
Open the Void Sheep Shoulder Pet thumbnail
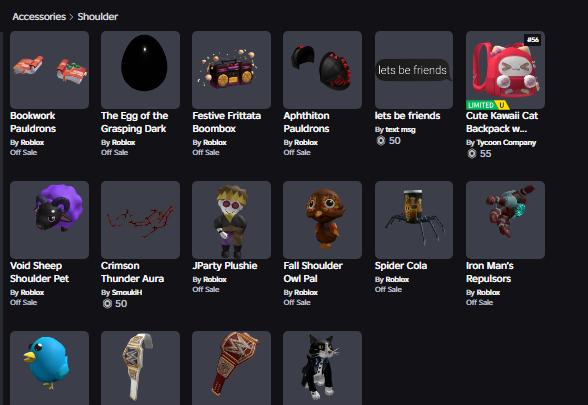50,220
